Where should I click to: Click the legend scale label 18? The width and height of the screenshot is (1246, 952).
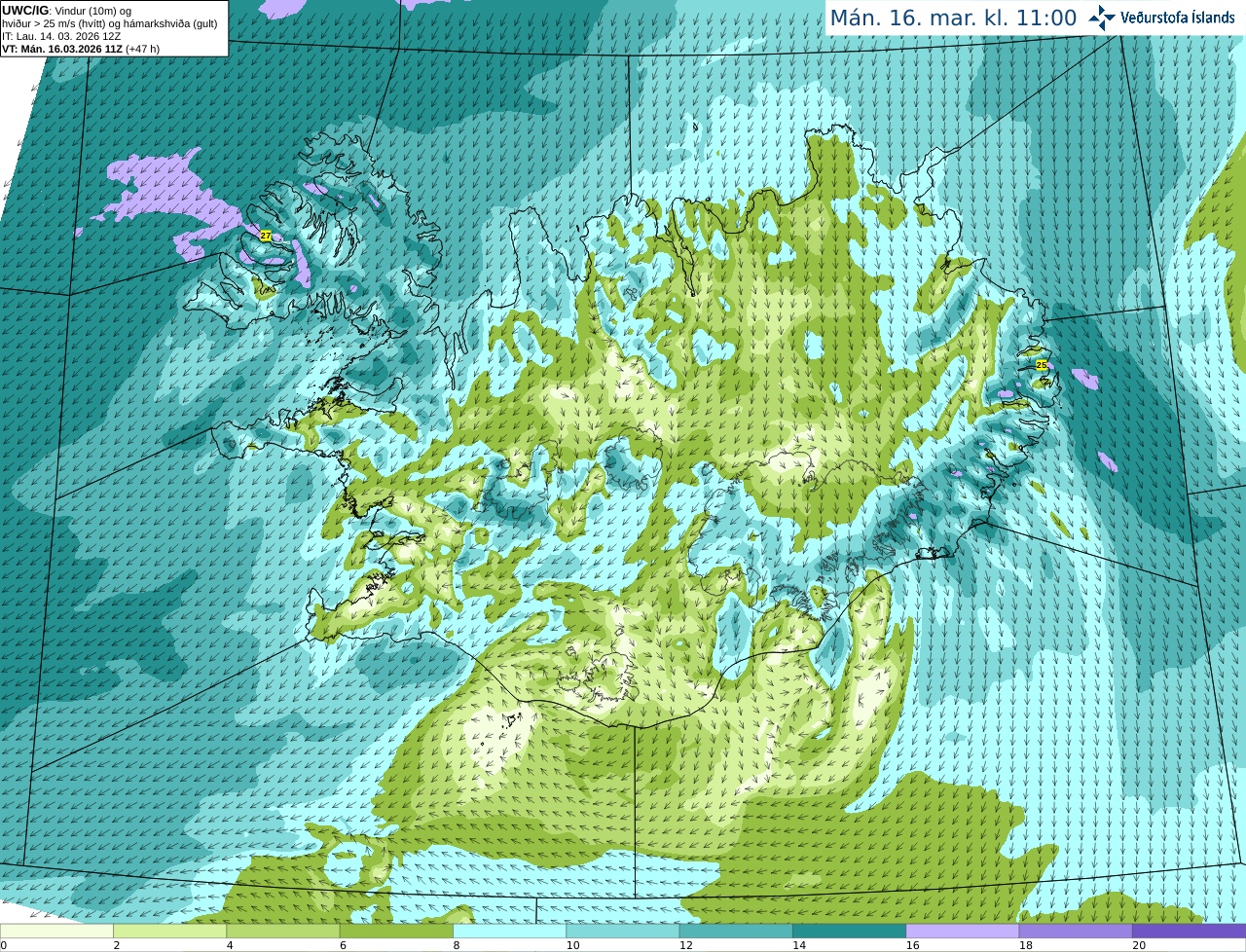1025,945
